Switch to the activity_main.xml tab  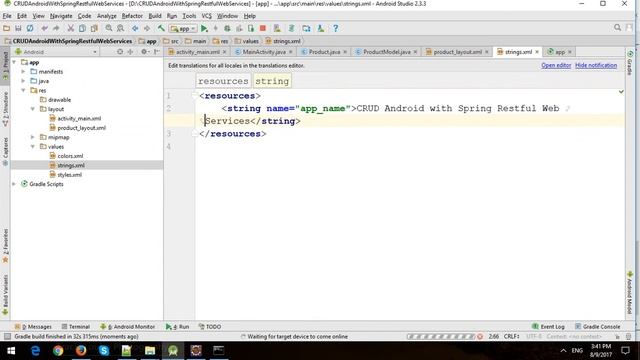click(197, 52)
